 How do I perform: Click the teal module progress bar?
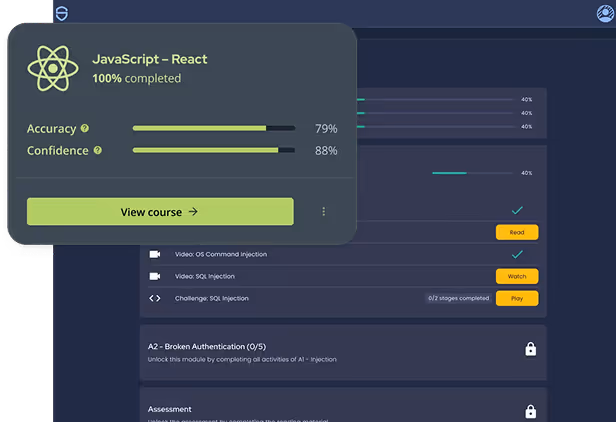tap(472, 173)
